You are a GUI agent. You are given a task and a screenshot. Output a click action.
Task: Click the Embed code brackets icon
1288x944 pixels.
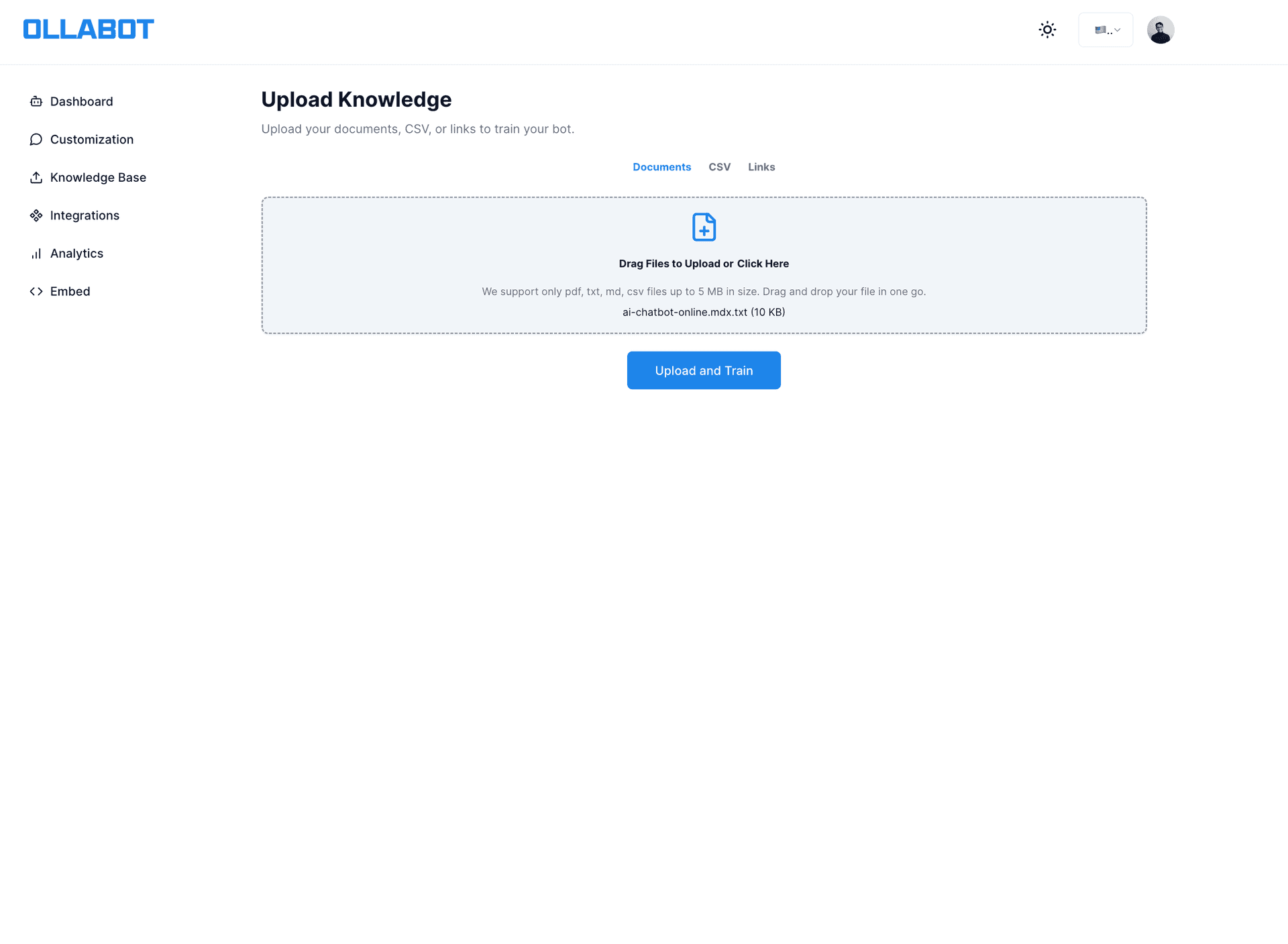pos(36,291)
